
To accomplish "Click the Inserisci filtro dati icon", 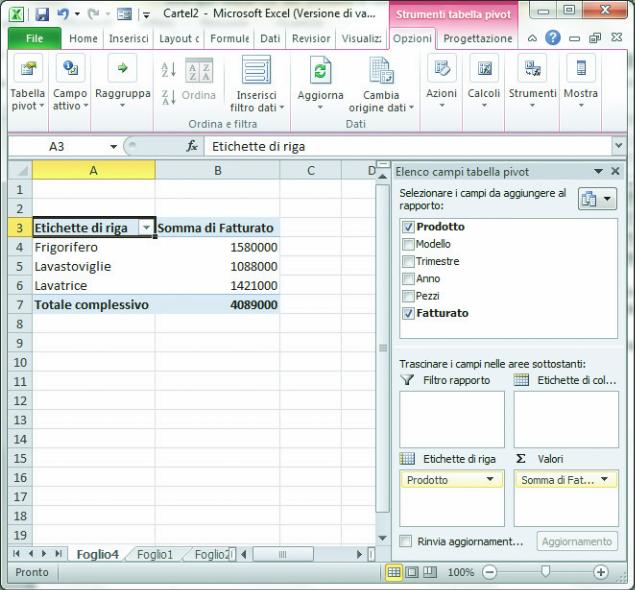I will pos(257,71).
